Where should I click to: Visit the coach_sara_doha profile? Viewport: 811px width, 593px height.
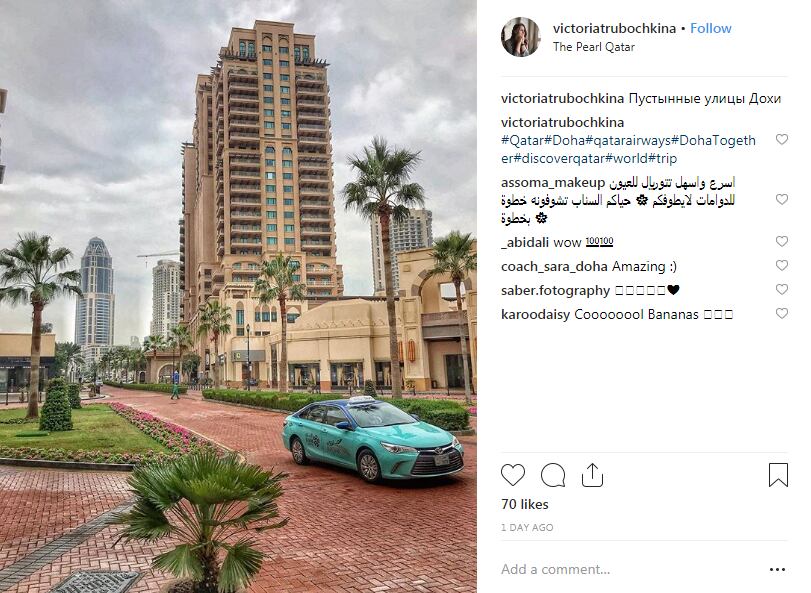pyautogui.click(x=554, y=267)
